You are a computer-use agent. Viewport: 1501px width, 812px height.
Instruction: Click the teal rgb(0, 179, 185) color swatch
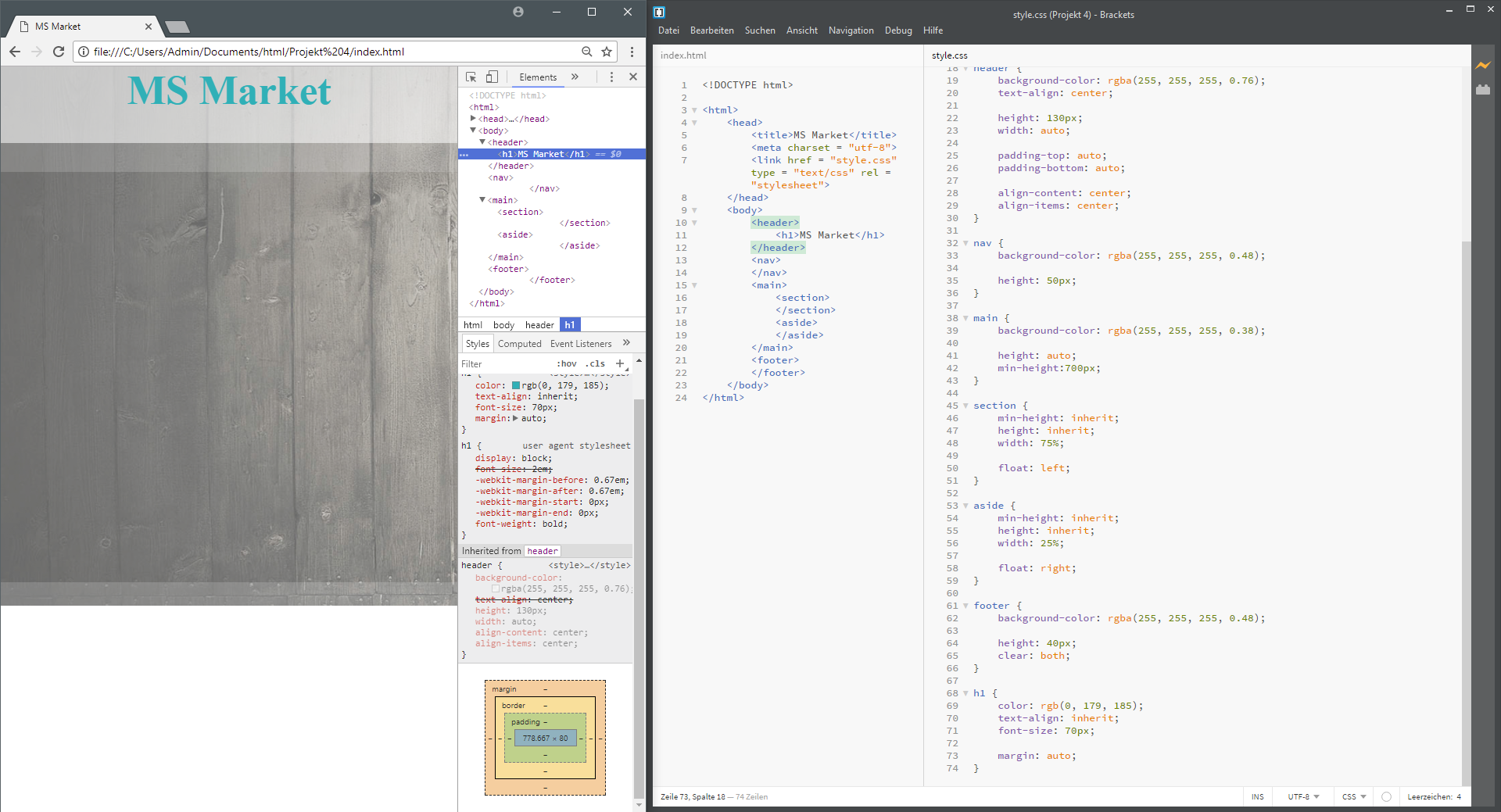516,385
